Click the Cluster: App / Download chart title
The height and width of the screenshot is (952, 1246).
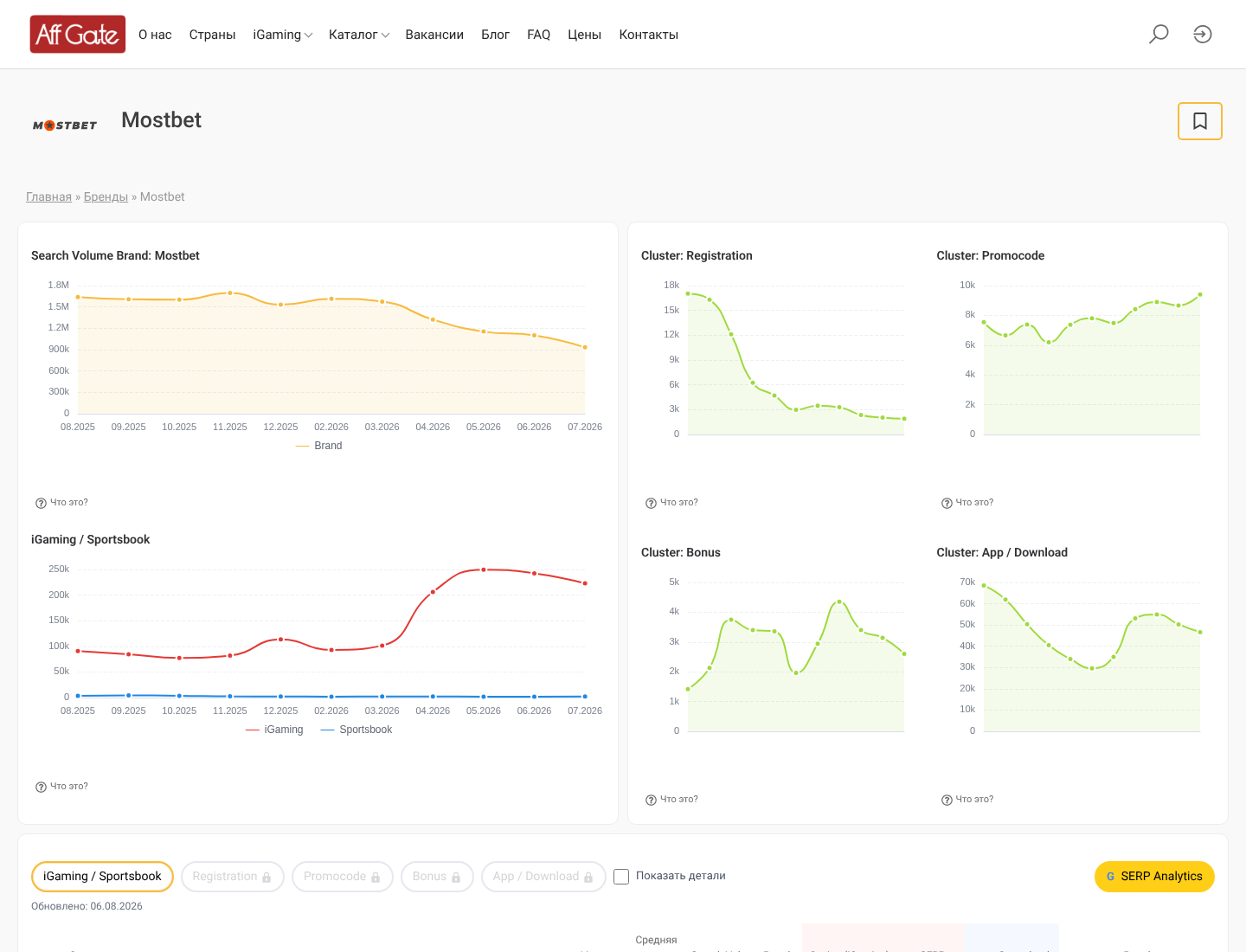coord(1002,552)
